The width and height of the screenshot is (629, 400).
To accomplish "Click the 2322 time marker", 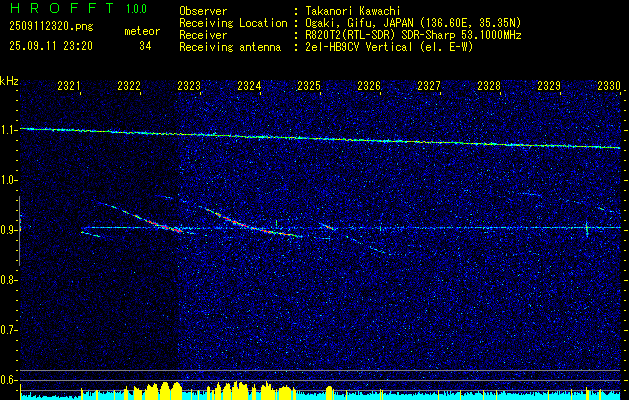I will coord(129,86).
